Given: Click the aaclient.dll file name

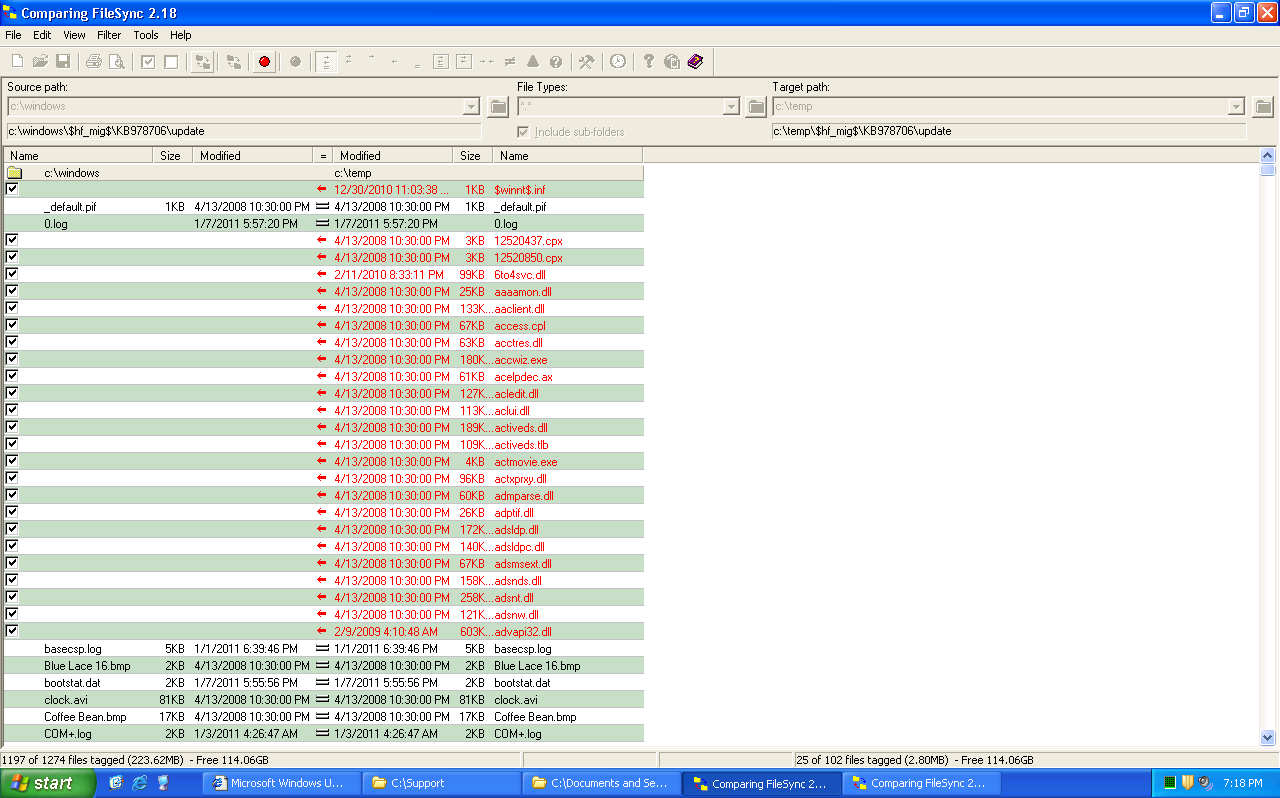Looking at the screenshot, I should point(519,308).
